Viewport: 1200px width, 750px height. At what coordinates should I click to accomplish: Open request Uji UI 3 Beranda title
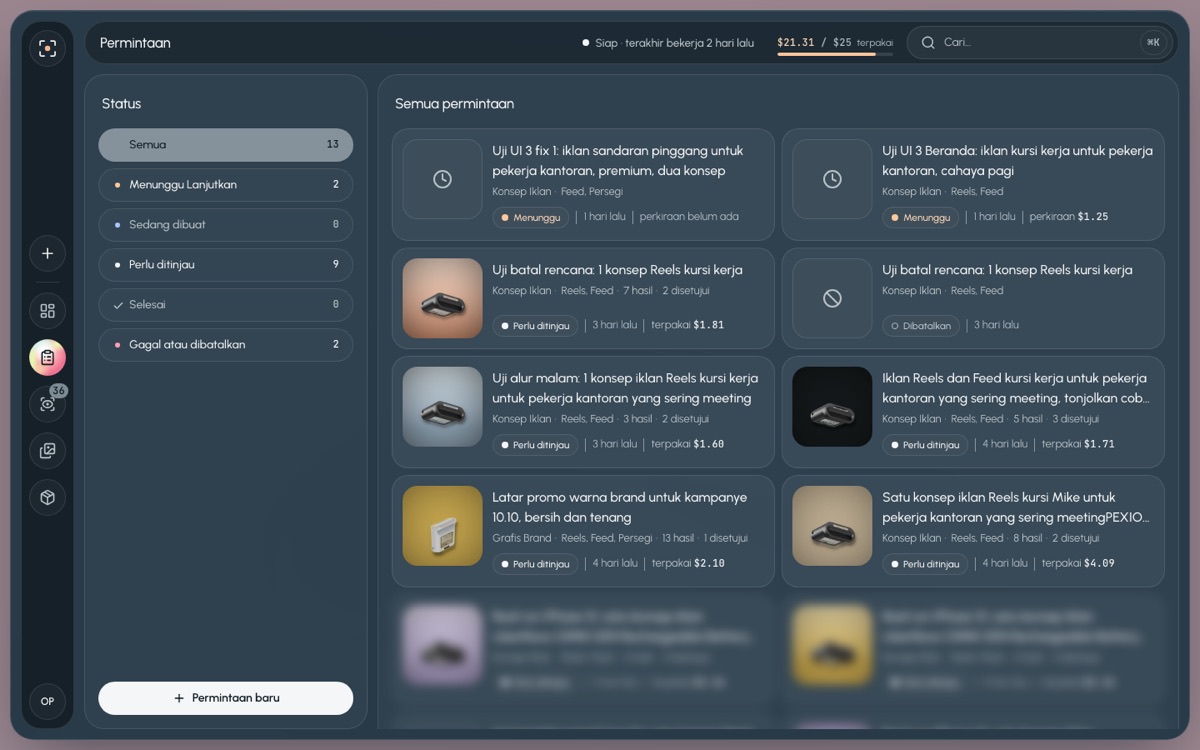pos(1017,161)
